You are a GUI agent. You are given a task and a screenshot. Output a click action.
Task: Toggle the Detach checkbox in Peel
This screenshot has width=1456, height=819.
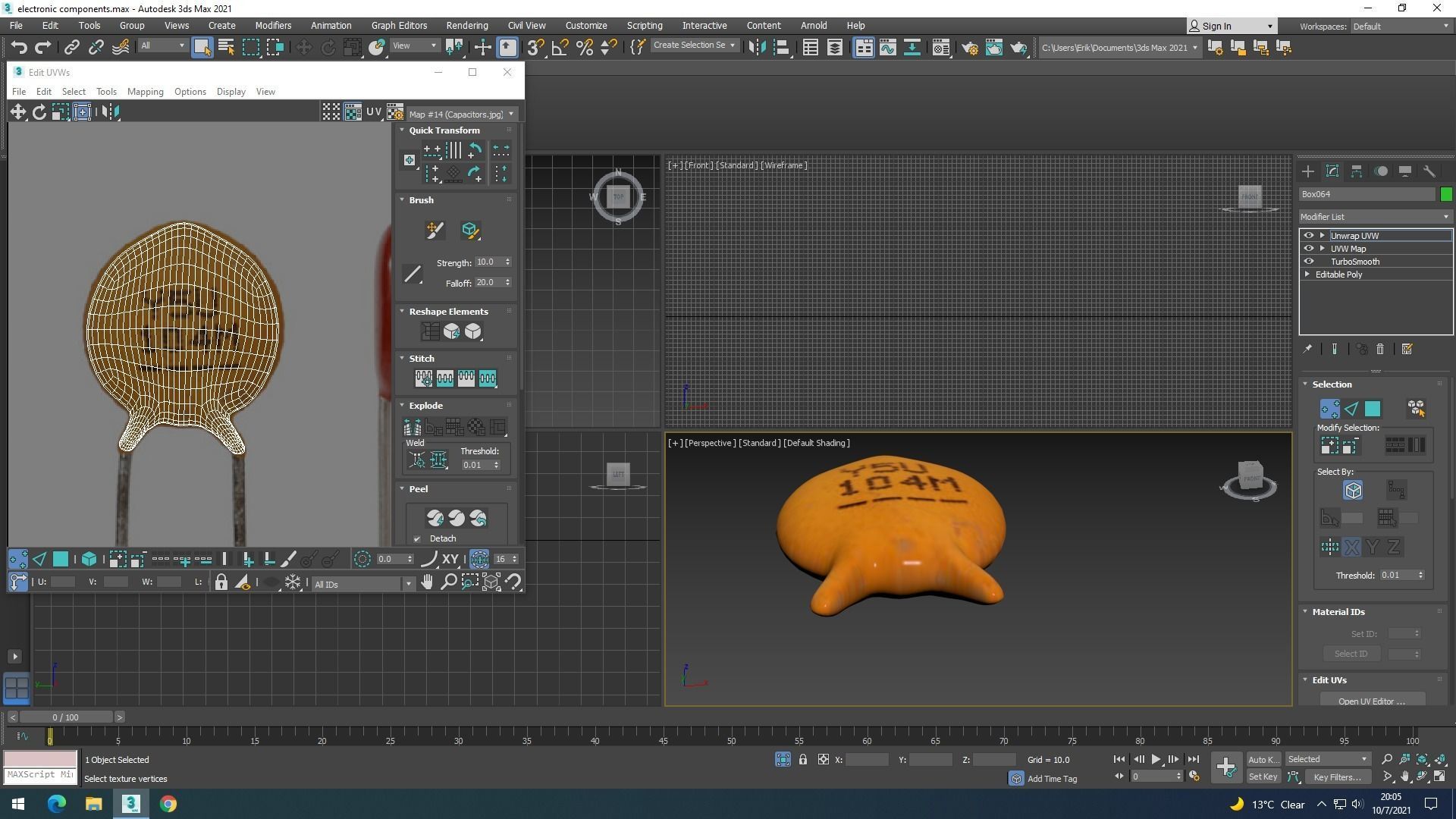tap(417, 539)
